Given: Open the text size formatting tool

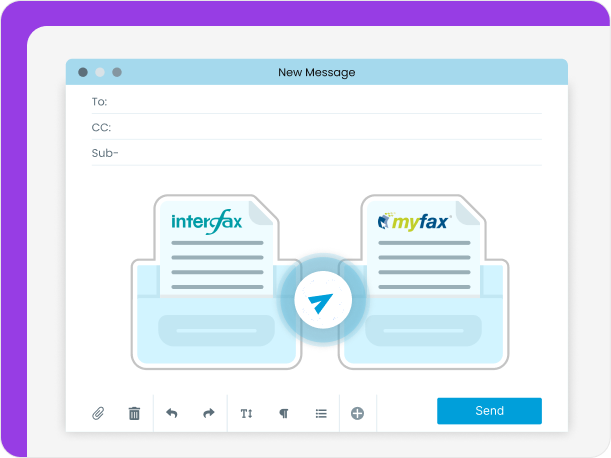Looking at the screenshot, I should [246, 413].
